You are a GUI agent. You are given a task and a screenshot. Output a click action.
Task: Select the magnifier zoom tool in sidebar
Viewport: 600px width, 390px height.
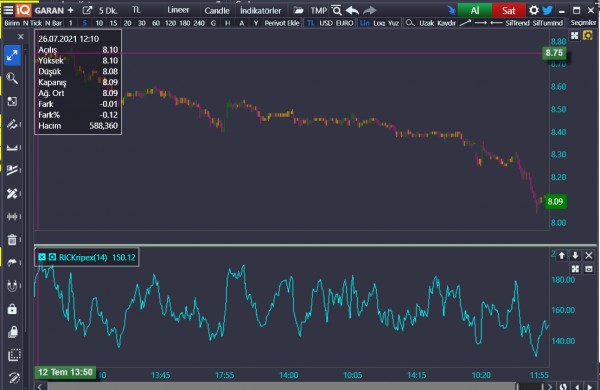[x=12, y=78]
